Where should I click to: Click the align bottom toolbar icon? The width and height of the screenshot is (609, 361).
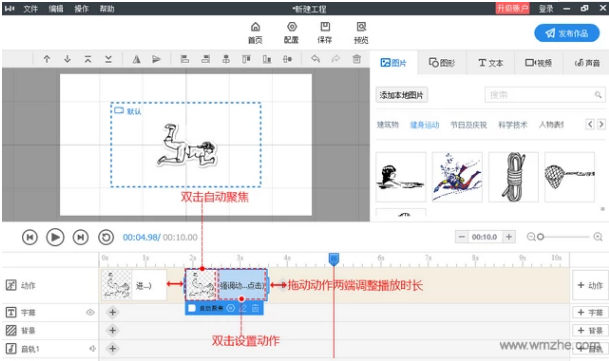(x=267, y=59)
